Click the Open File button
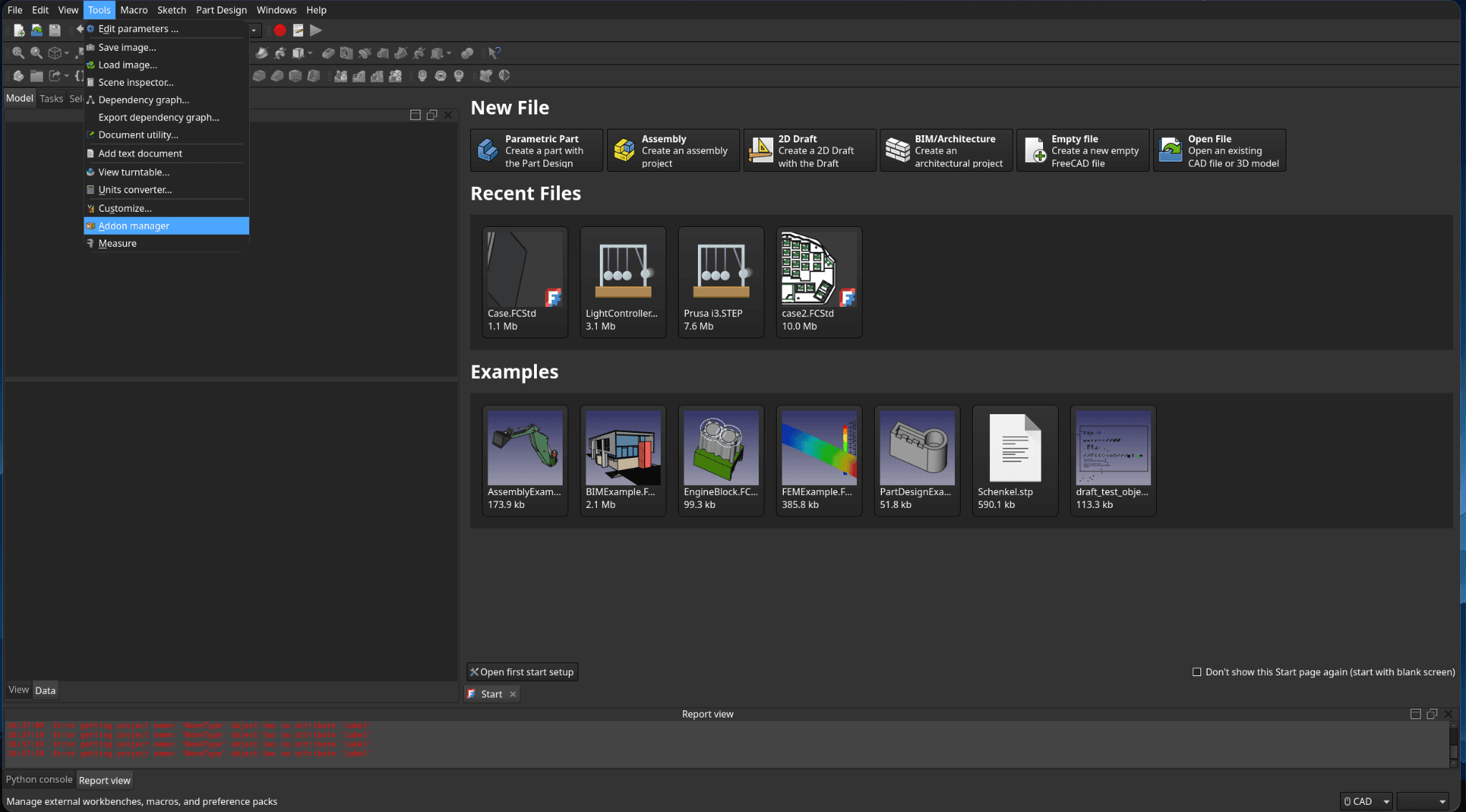Screen dimensions: 1466x812 [x=1220, y=150]
